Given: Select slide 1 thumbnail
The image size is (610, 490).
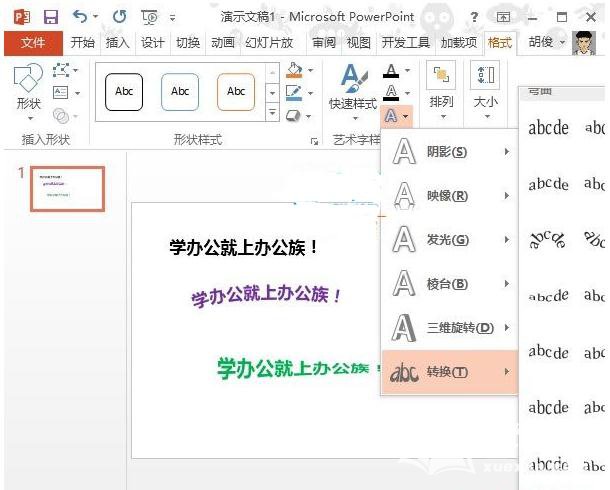Looking at the screenshot, I should pos(68,189).
